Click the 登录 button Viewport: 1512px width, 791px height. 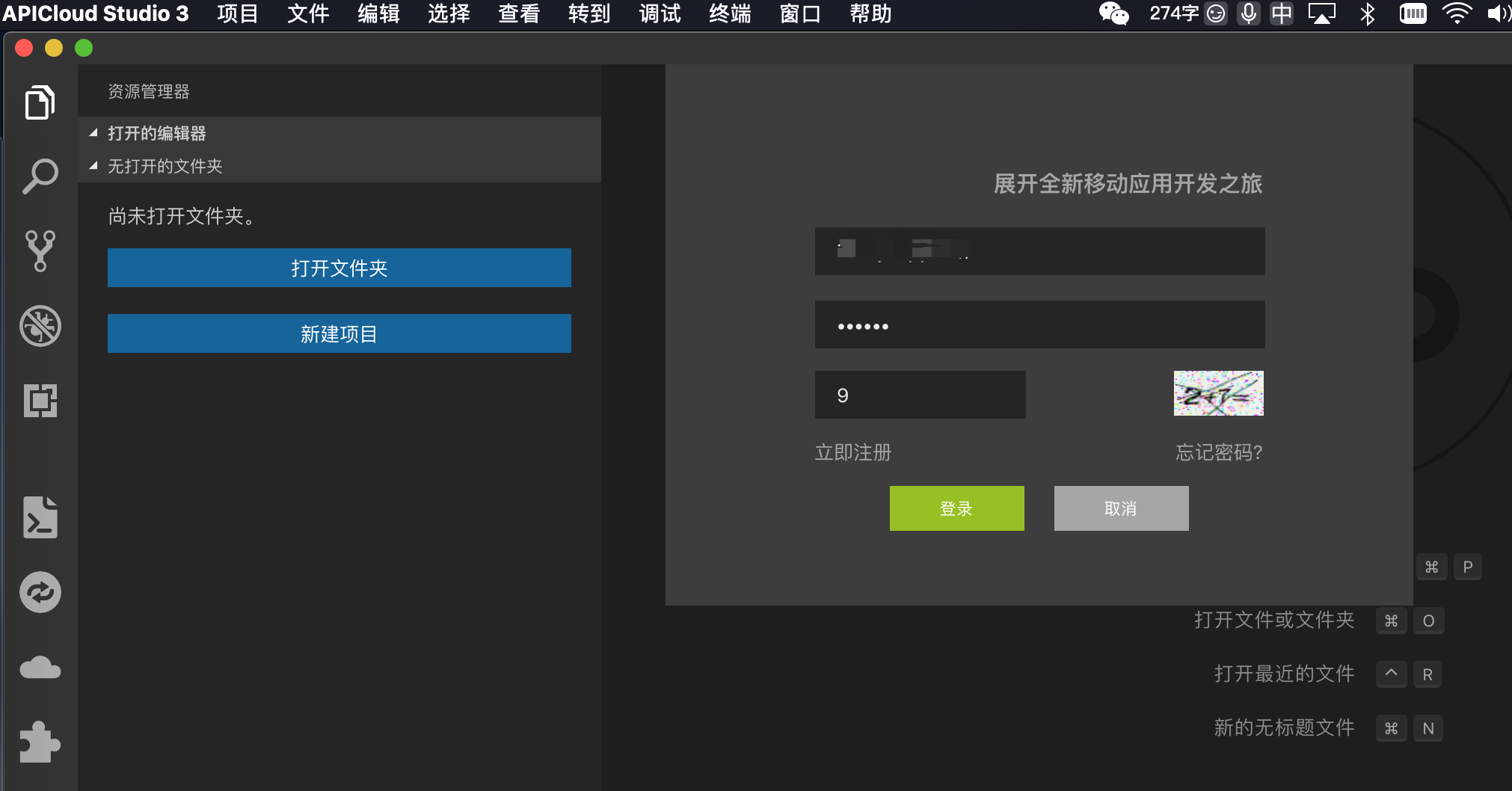pyautogui.click(x=956, y=508)
